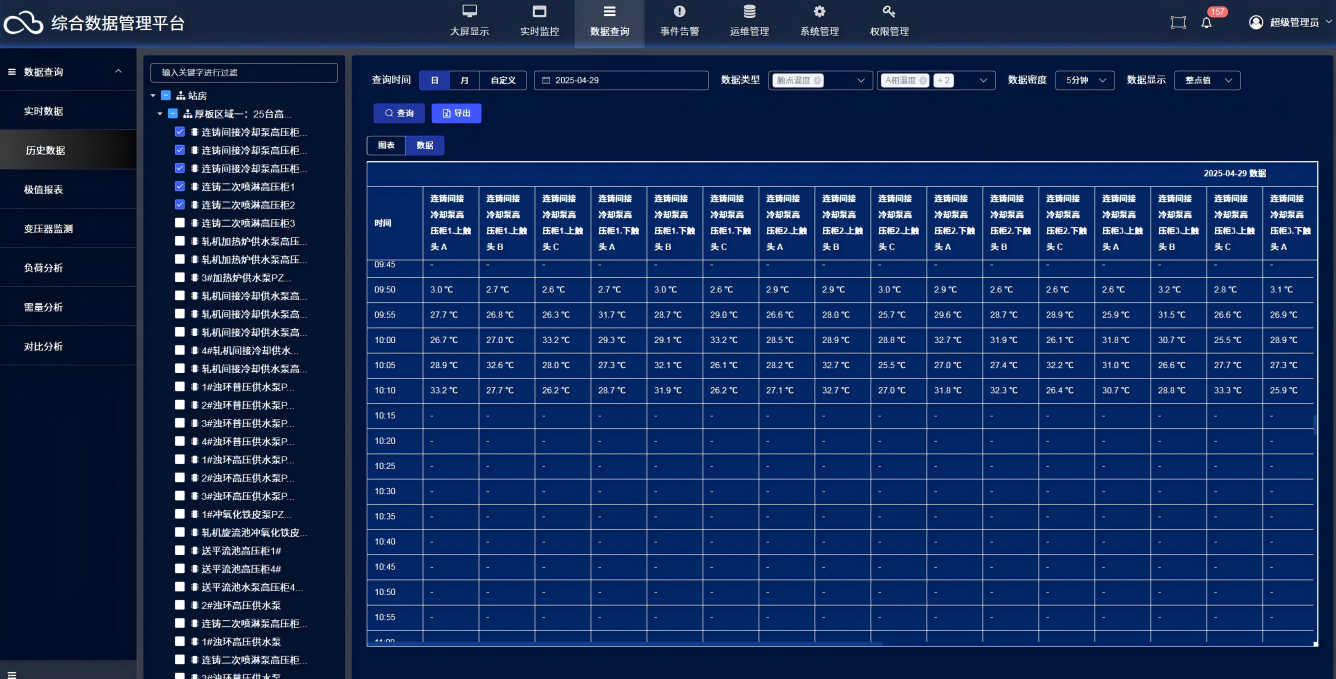Click the hamburger icon beside 数据查询 sidebar title

12,72
